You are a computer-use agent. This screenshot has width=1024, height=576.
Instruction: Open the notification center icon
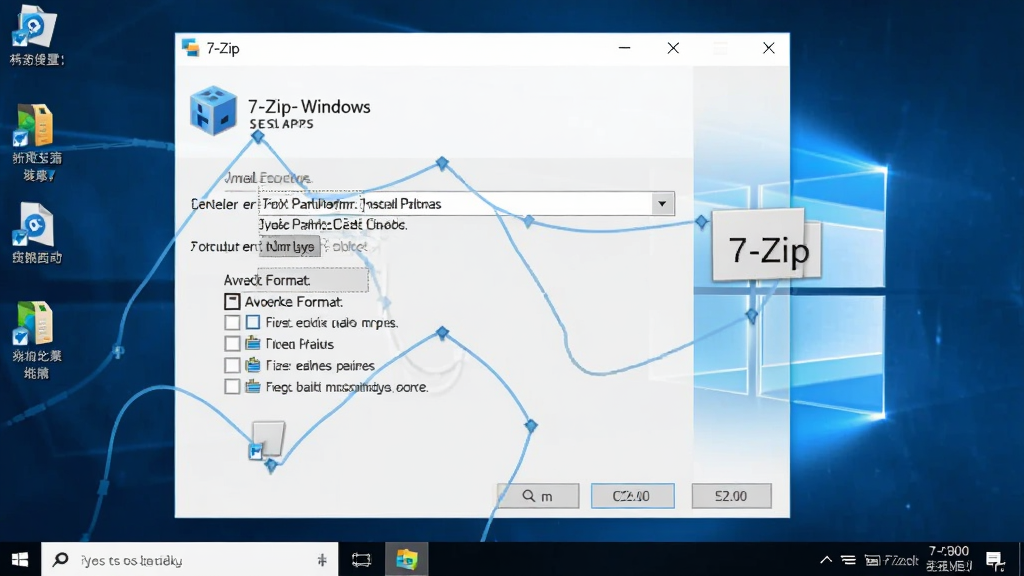995,560
